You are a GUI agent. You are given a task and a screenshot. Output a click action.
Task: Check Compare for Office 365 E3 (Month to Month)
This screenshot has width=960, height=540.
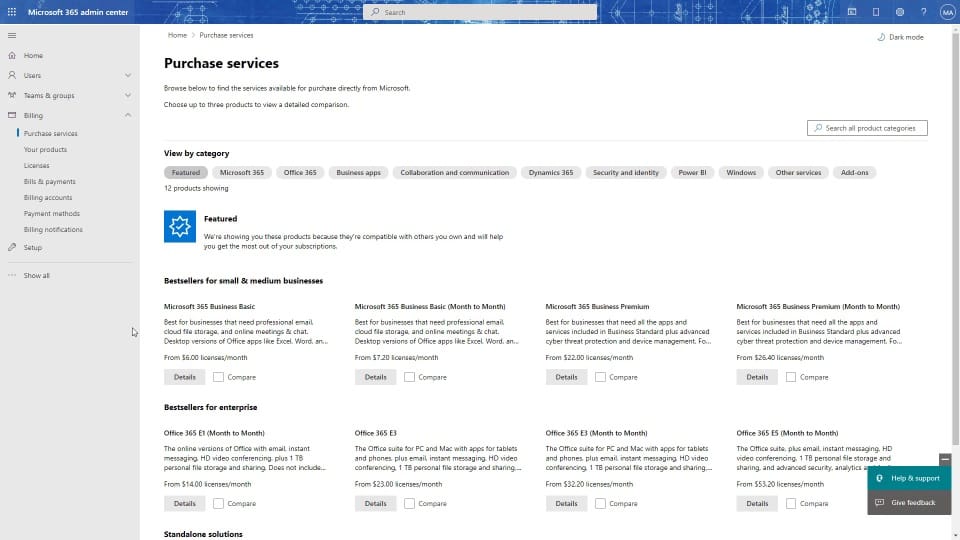tap(600, 503)
